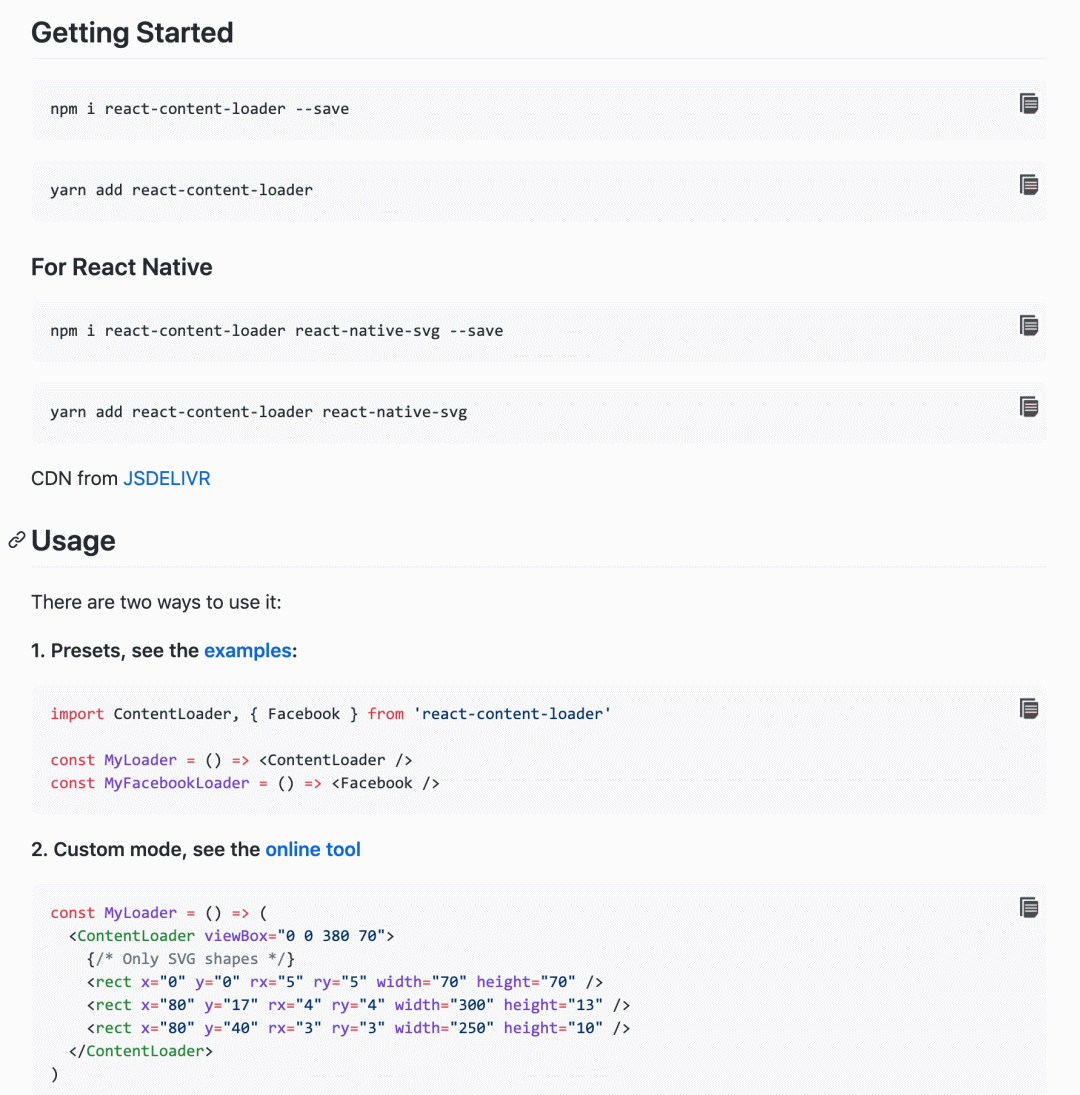This screenshot has height=1095, width=1080.
Task: Click the 'yarn add react-content-loader' code text
Action: click(x=181, y=190)
